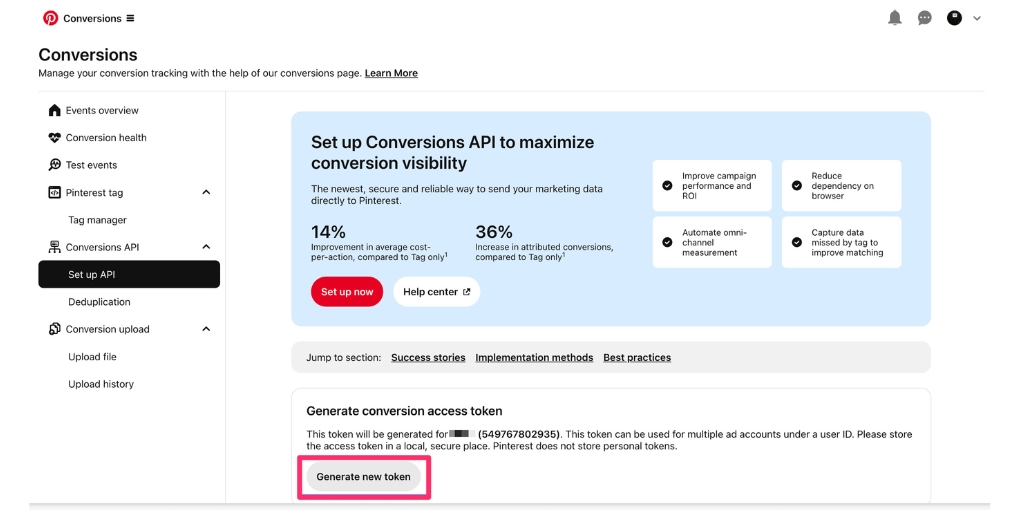The width and height of the screenshot is (1020, 510).
Task: Open Tag manager
Action: coord(97,220)
